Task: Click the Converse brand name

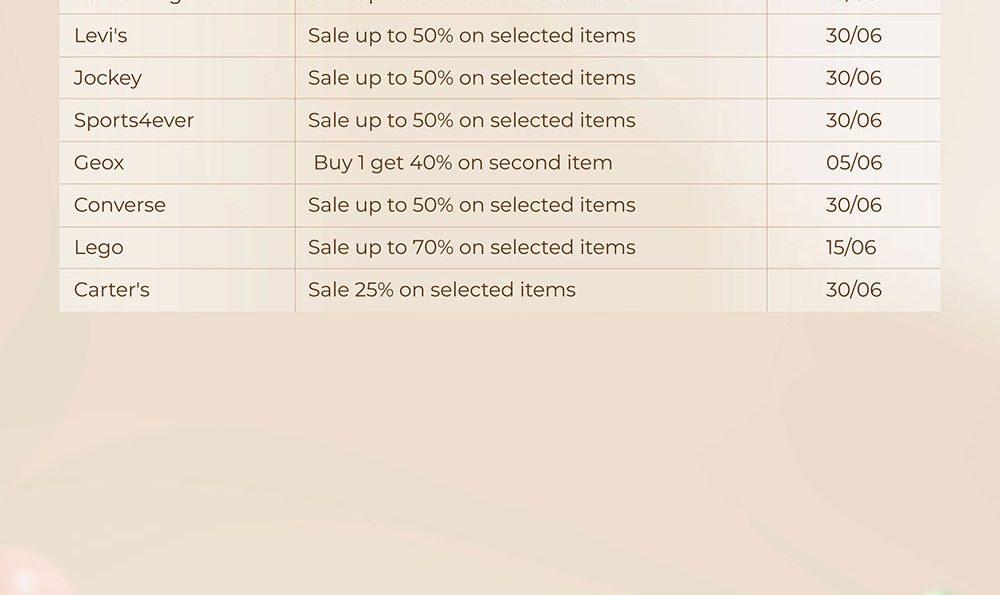Action: pyautogui.click(x=120, y=205)
